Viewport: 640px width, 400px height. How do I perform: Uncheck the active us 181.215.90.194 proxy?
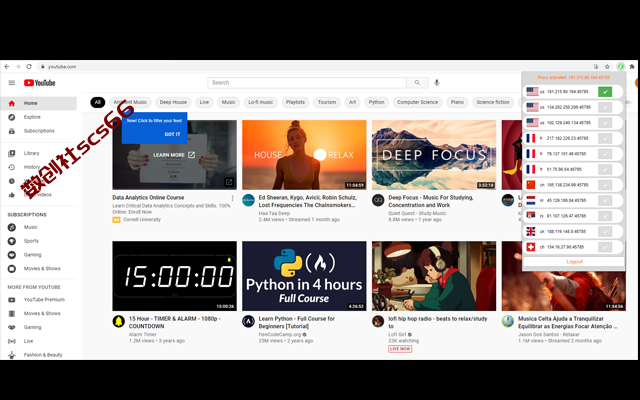[605, 92]
